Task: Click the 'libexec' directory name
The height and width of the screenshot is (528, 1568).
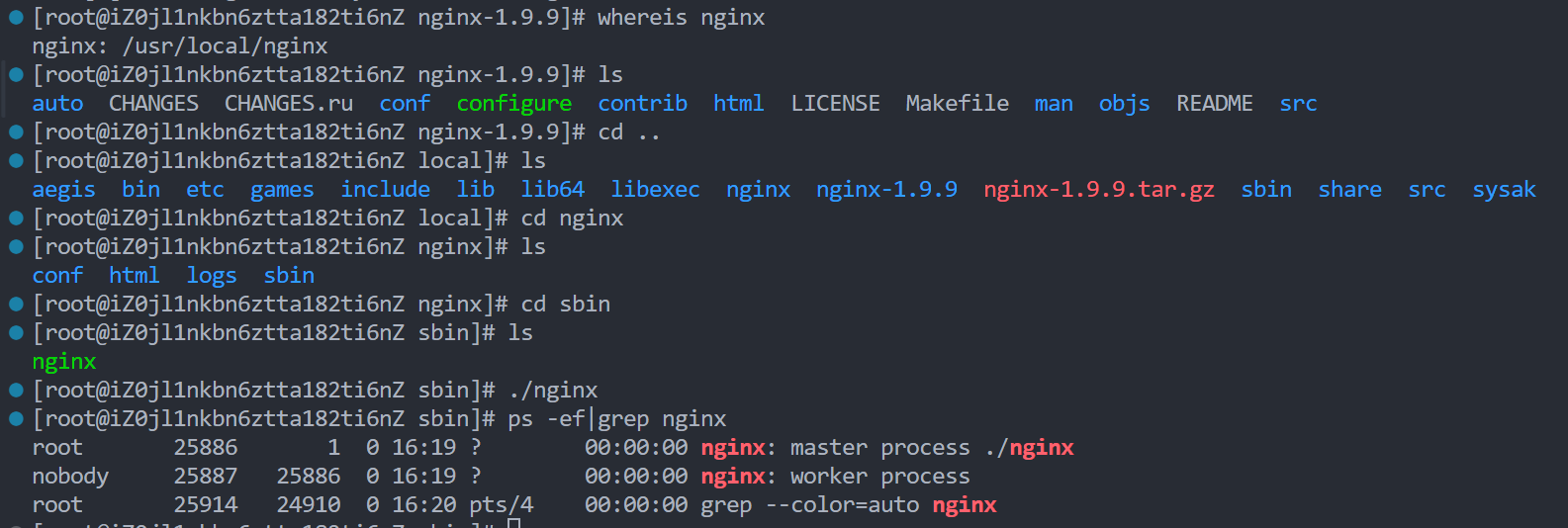Action: tap(655, 190)
